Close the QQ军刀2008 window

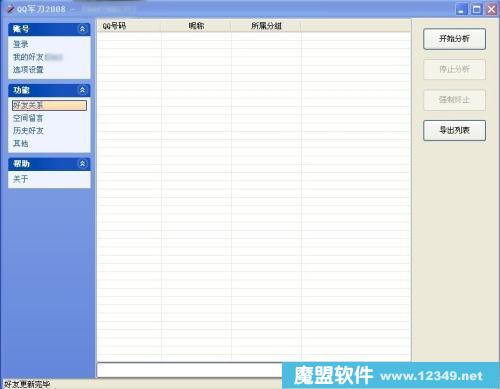[491, 9]
